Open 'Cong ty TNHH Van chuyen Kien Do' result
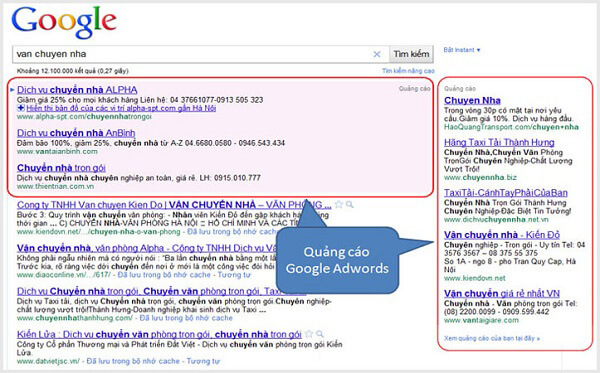This screenshot has width=600, height=373. 174,205
